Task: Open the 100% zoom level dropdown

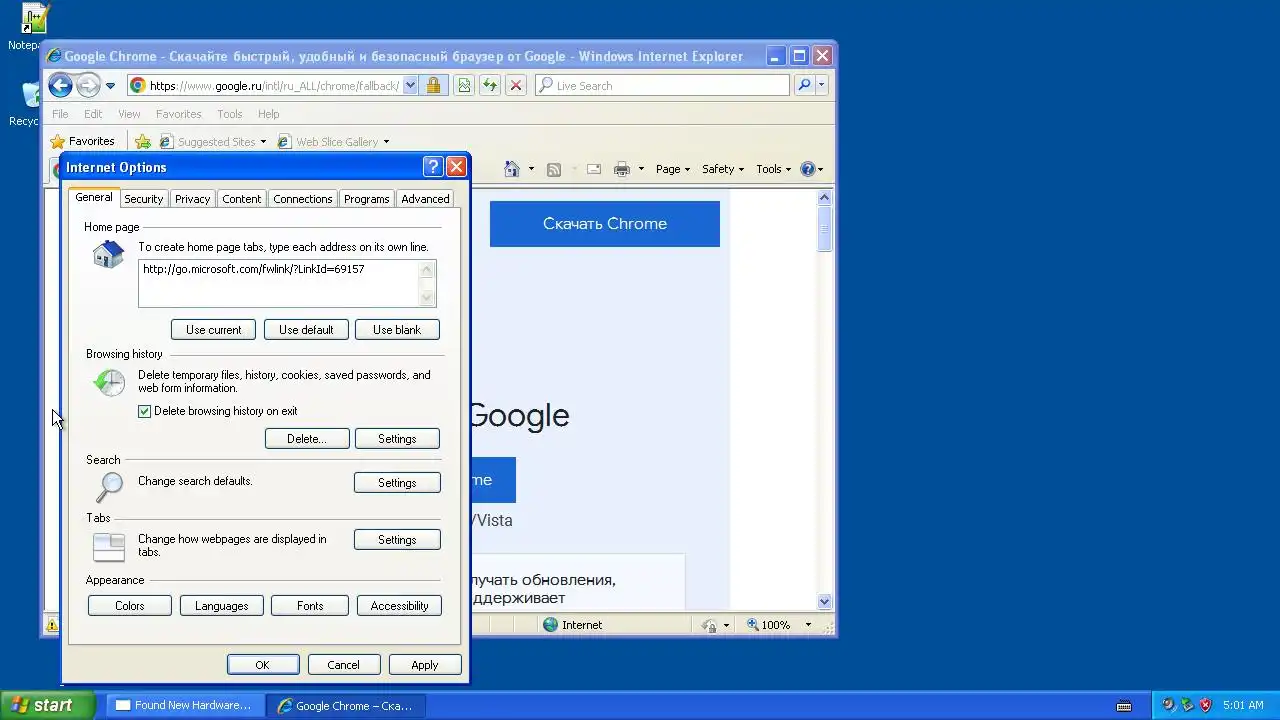Action: pyautogui.click(x=808, y=625)
